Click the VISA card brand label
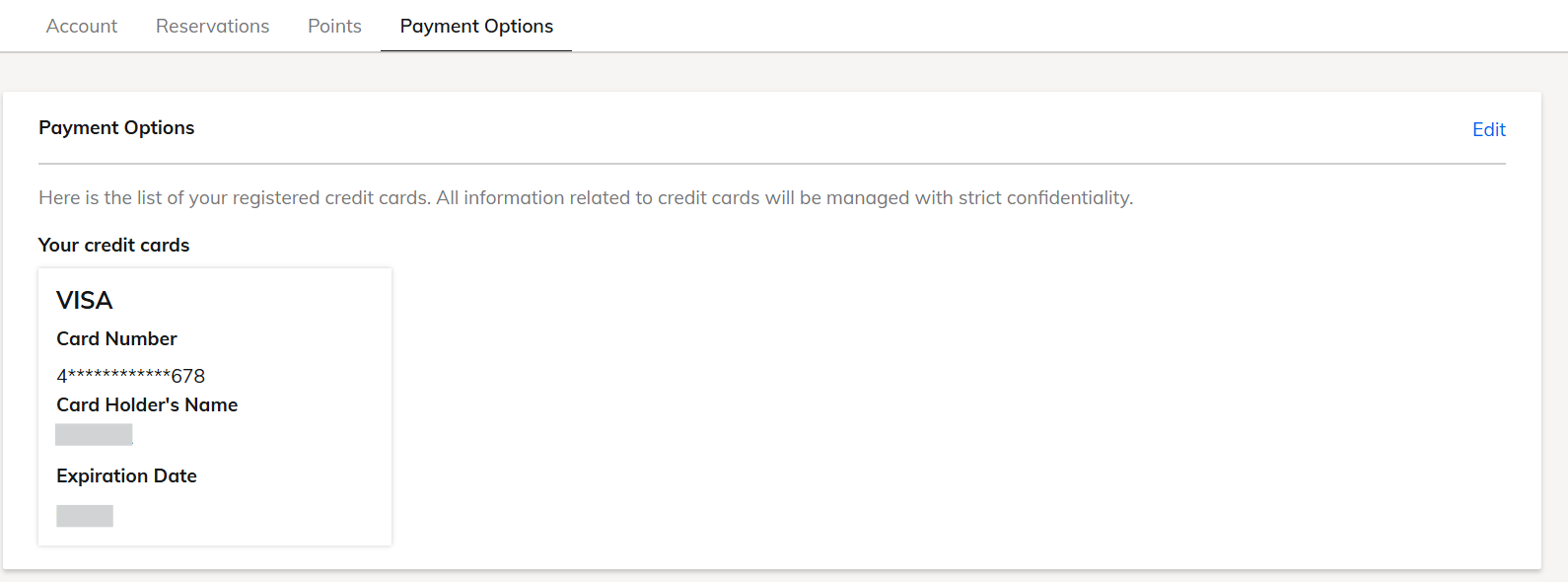 coord(85,300)
